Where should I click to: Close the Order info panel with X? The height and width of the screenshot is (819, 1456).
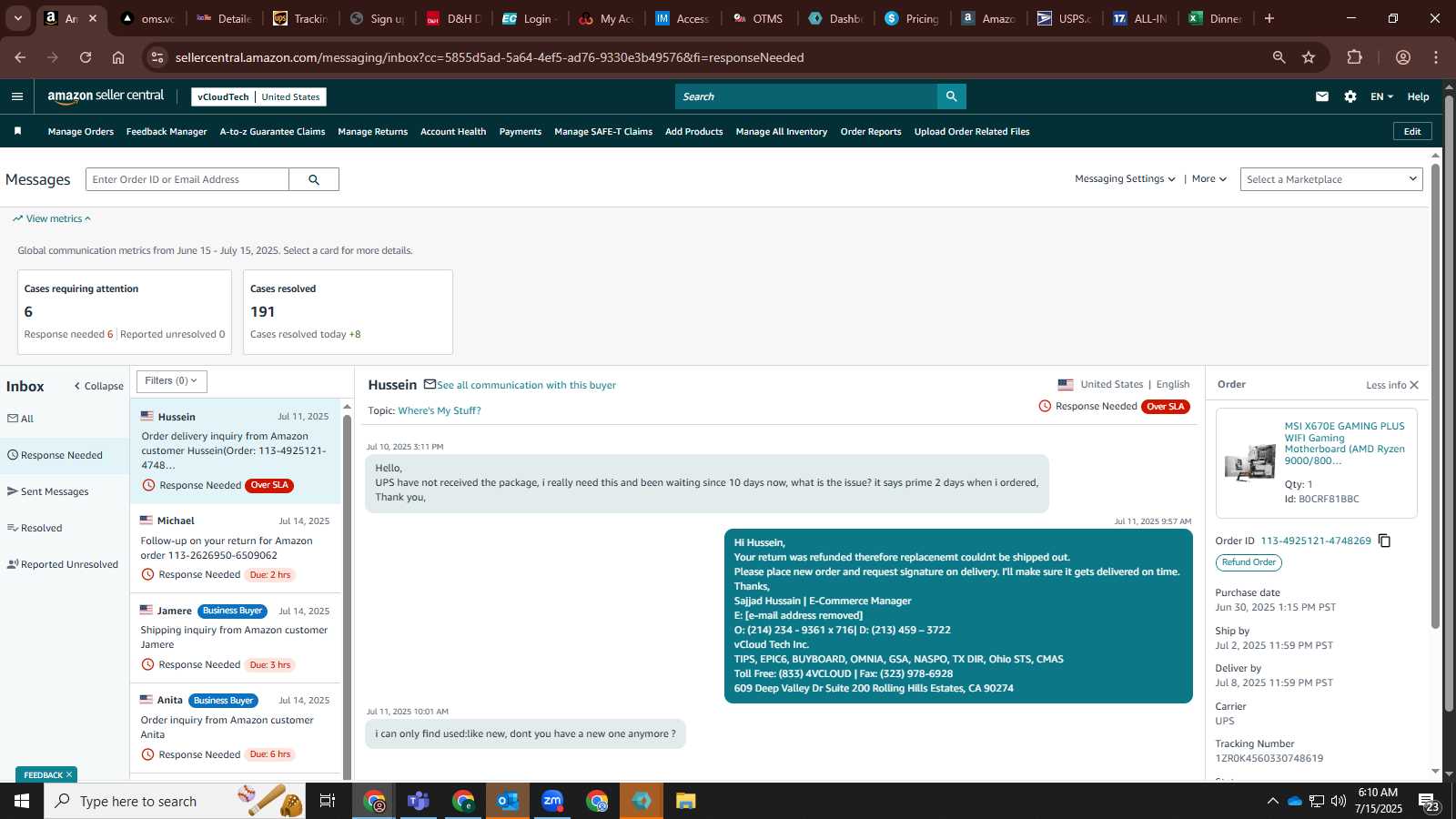tap(1414, 385)
